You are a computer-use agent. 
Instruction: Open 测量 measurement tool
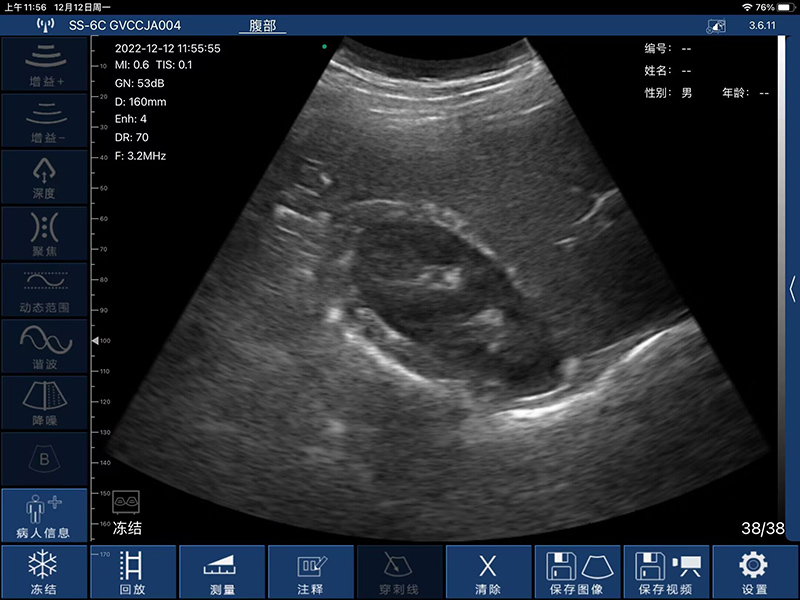pyautogui.click(x=223, y=573)
